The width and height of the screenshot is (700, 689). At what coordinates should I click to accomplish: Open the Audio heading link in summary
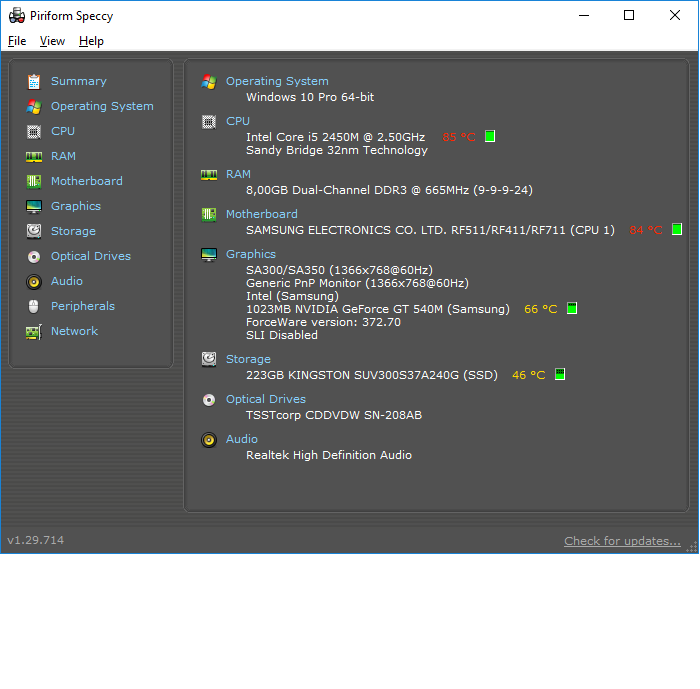click(242, 439)
